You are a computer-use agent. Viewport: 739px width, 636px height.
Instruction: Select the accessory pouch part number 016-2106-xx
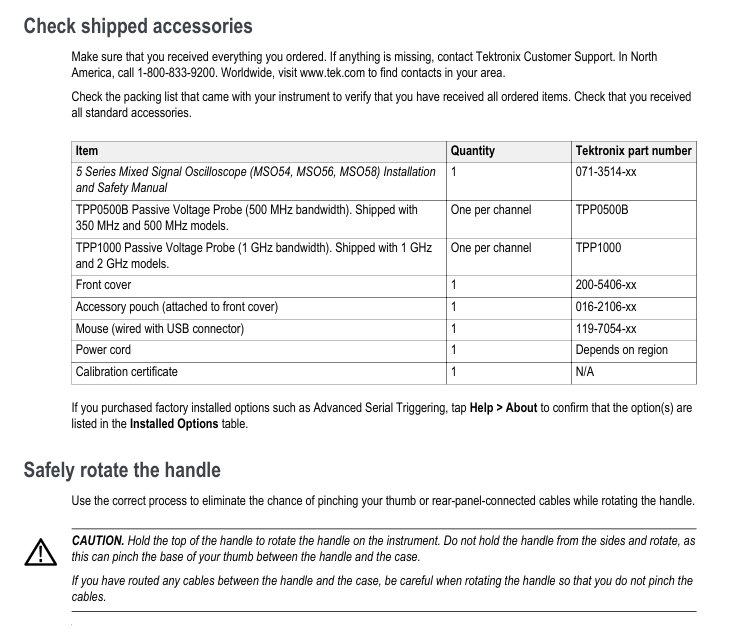[x=606, y=307]
